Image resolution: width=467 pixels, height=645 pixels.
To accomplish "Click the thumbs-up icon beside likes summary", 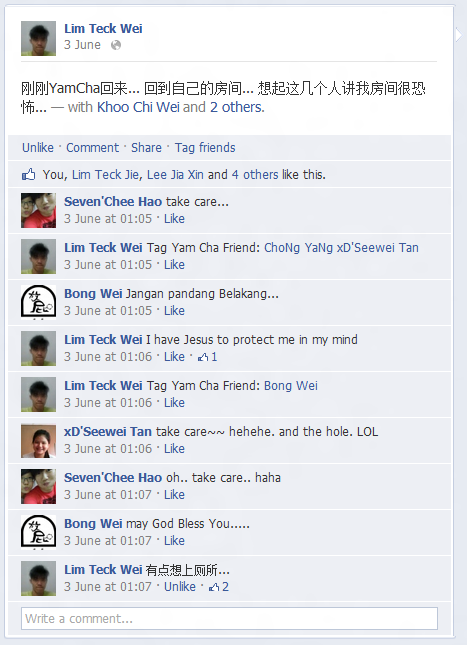I will coord(28,175).
